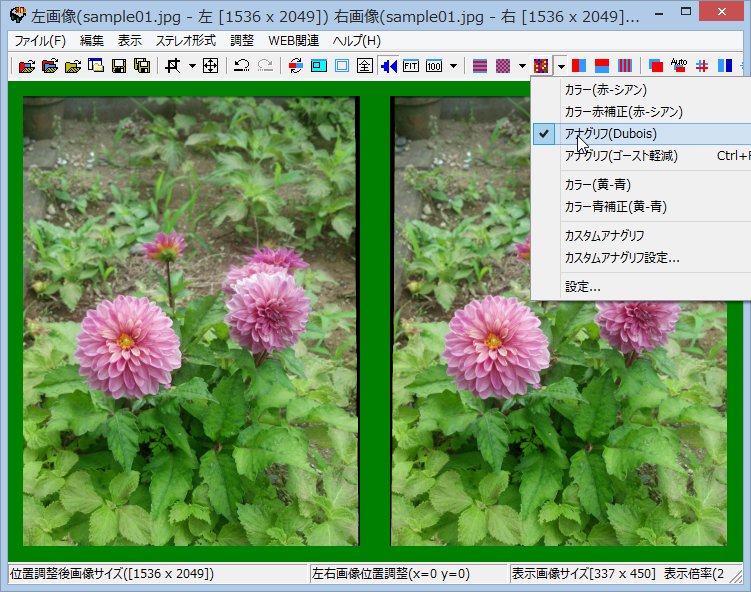
Task: Click the FIT zoom button
Action: tap(411, 66)
